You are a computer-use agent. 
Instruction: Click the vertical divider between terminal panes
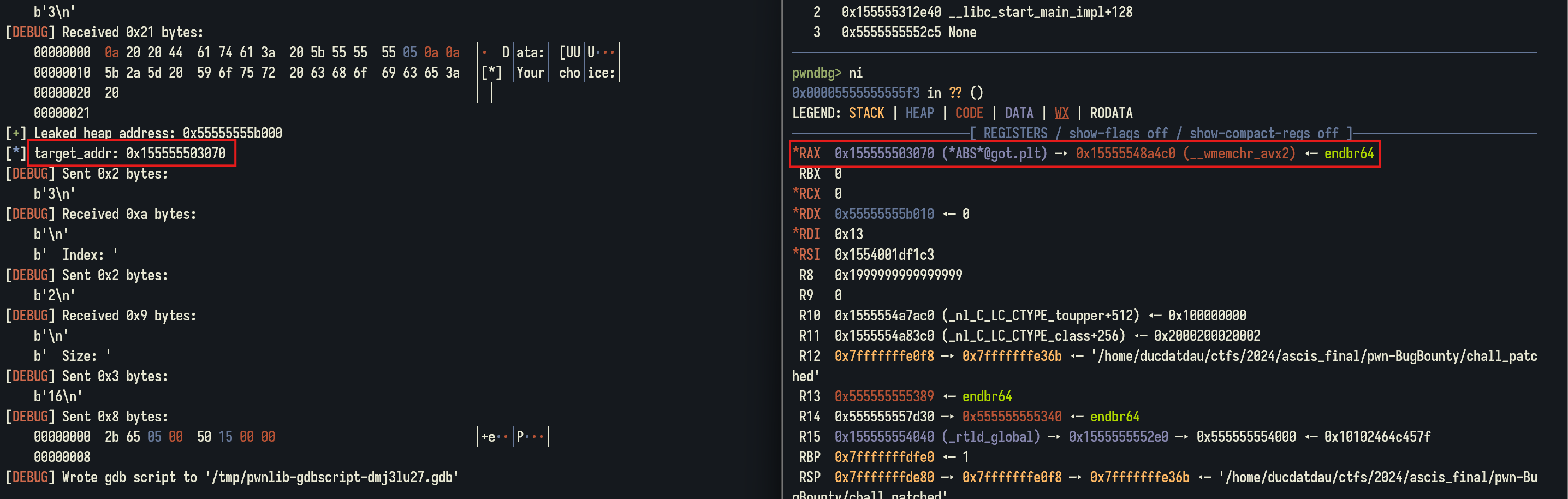tap(782, 249)
